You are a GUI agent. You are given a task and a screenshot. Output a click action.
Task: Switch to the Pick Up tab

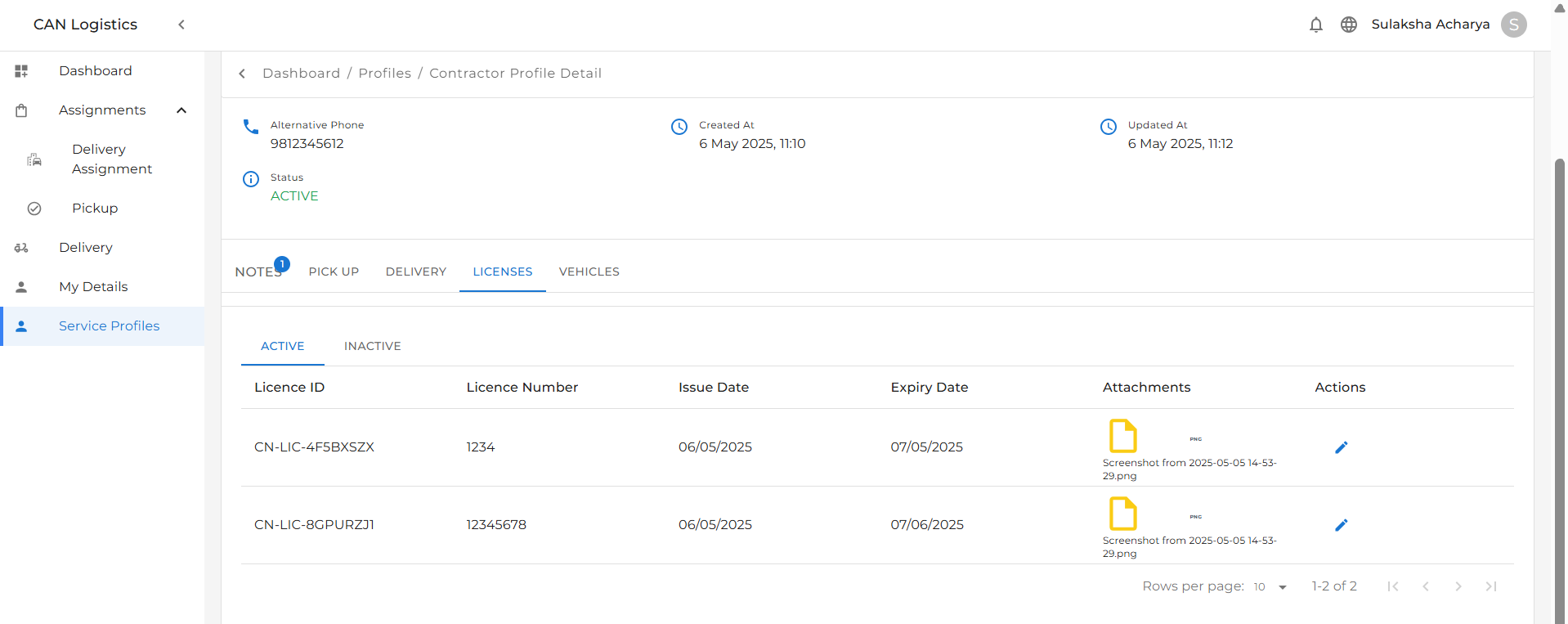[x=334, y=272]
